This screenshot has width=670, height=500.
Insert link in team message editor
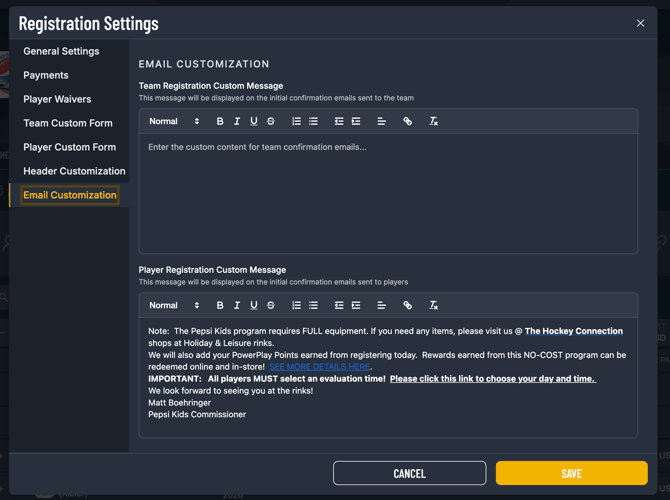pos(407,121)
